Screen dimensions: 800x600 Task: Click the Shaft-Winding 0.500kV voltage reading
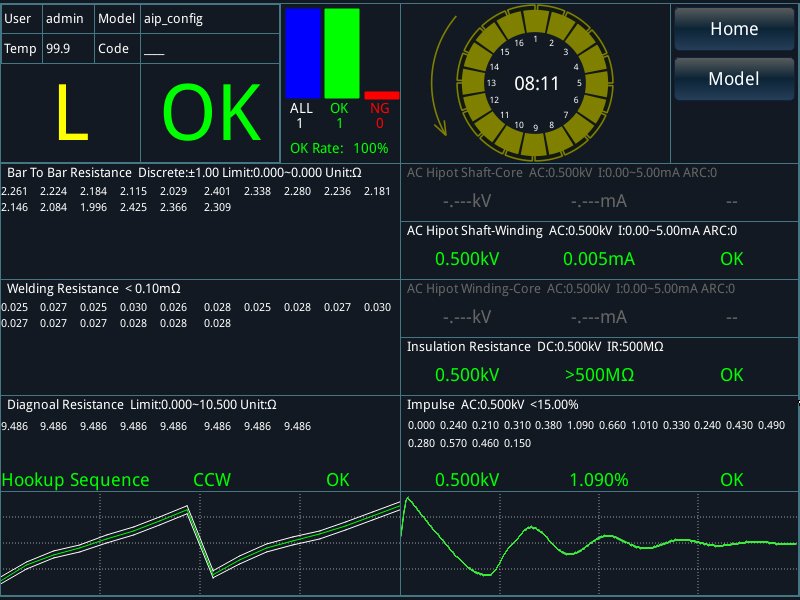(x=467, y=259)
